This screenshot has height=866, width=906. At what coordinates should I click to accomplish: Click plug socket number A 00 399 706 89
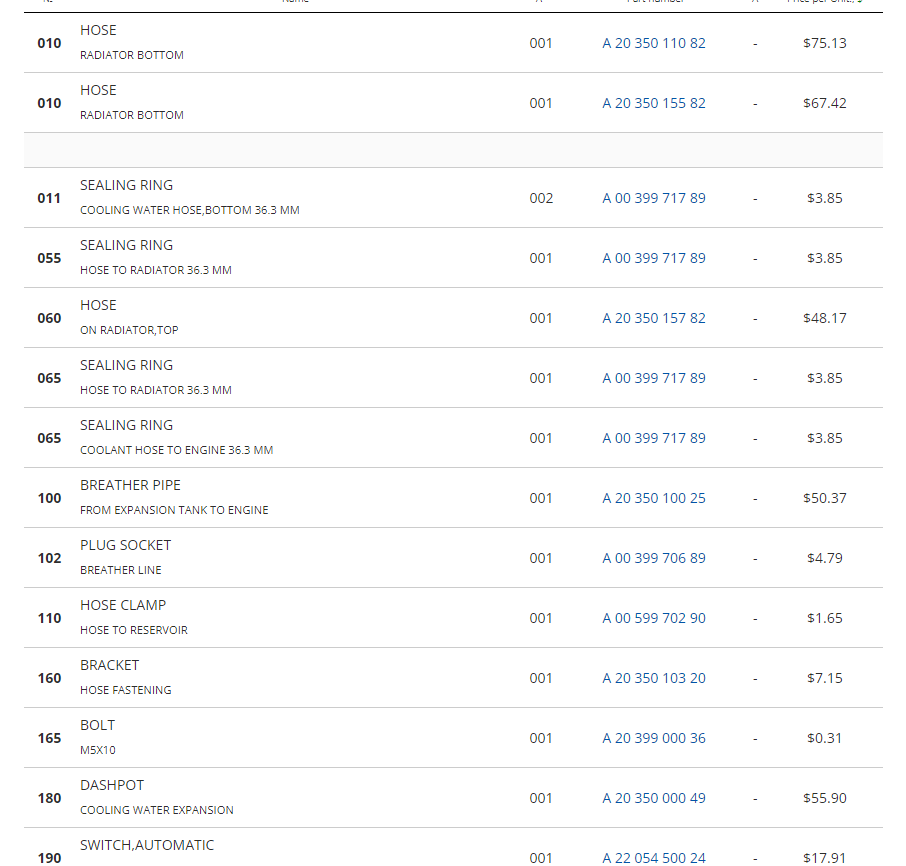654,558
